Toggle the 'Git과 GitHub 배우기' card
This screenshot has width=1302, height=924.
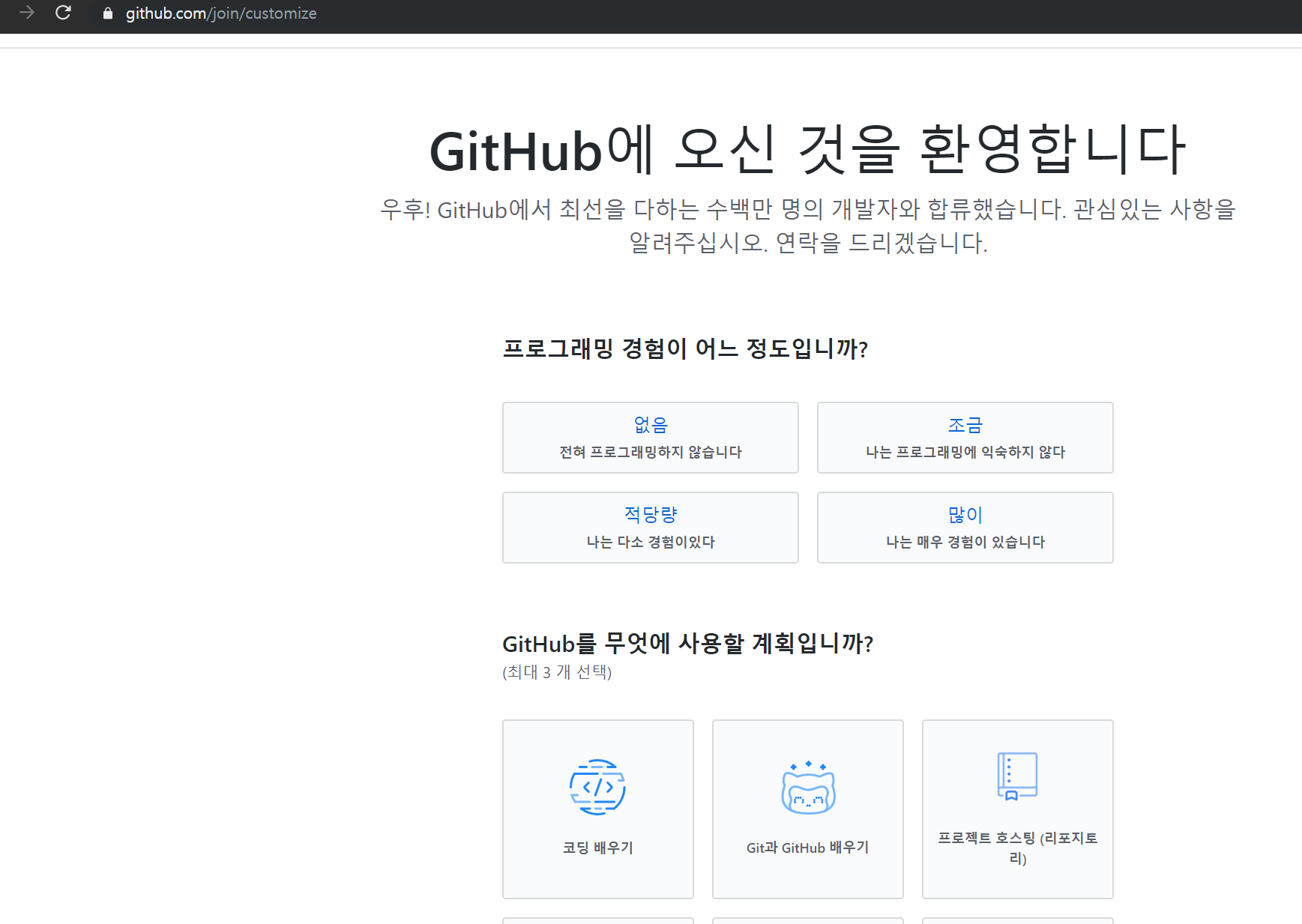[x=808, y=809]
